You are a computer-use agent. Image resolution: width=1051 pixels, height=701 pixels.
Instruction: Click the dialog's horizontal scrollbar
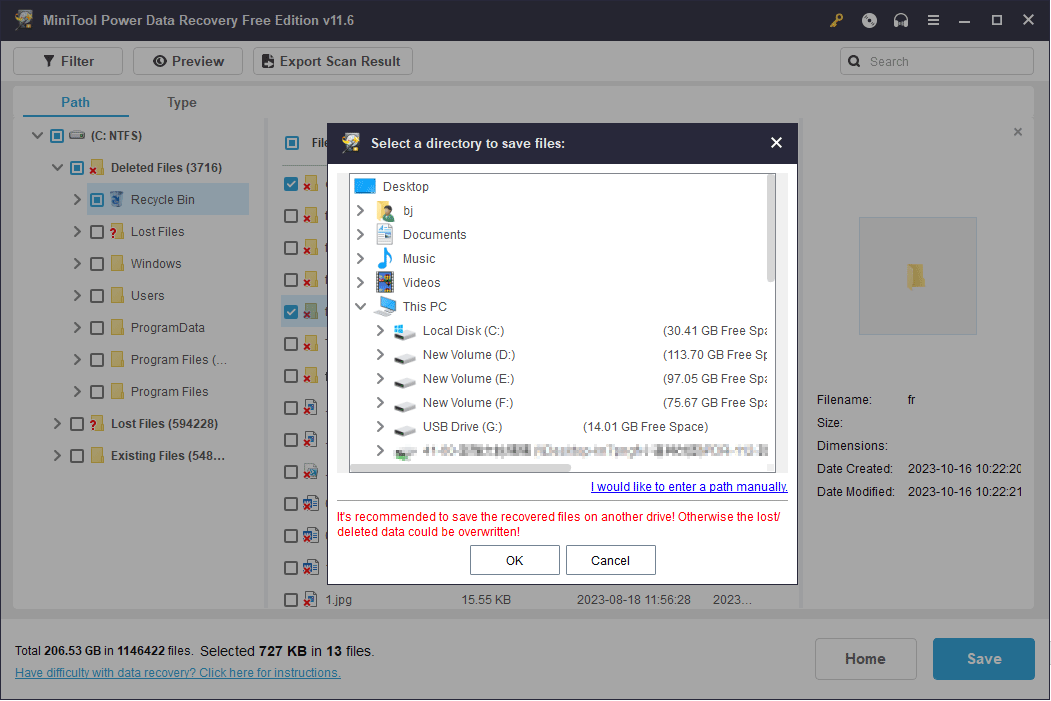[460, 468]
